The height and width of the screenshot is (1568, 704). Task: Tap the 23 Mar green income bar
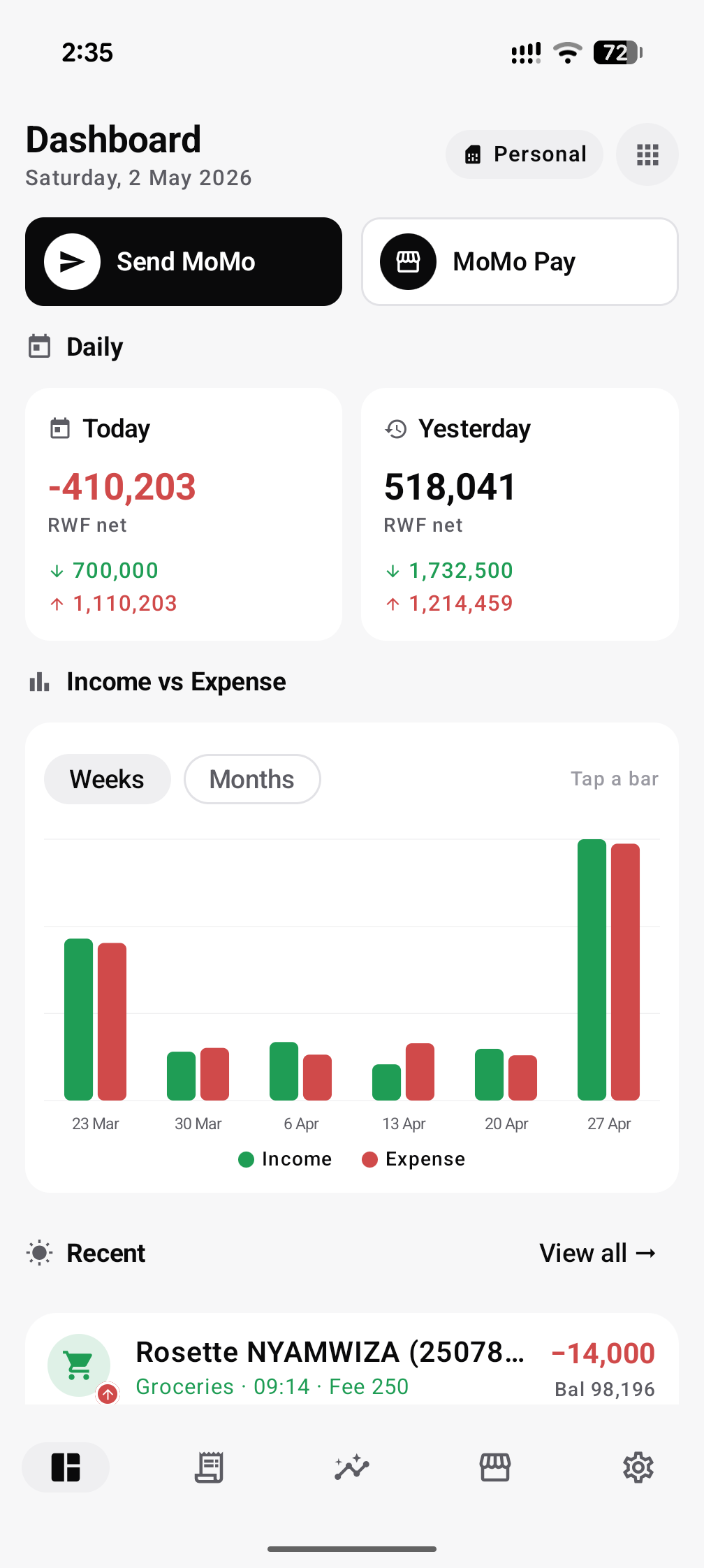(x=78, y=1019)
